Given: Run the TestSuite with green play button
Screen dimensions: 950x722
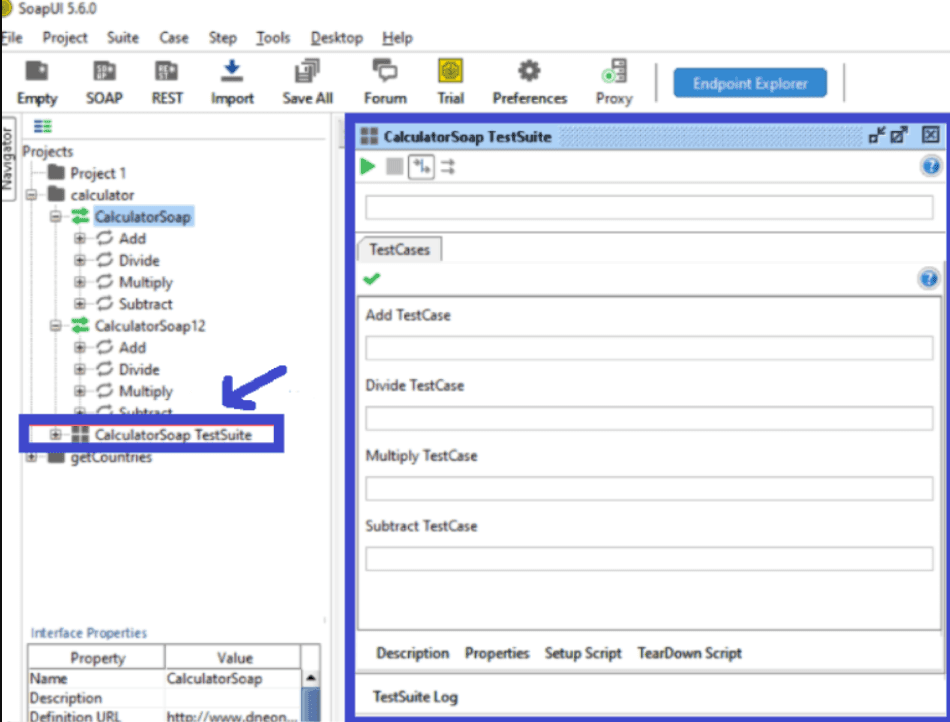Looking at the screenshot, I should (x=368, y=167).
